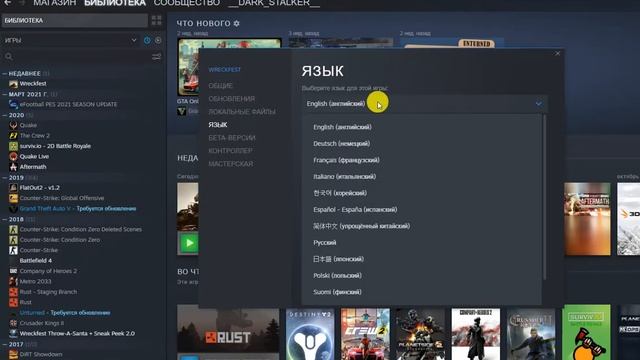The height and width of the screenshot is (360, 640).
Task: Click the library search magnifier icon
Action: pos(9,57)
